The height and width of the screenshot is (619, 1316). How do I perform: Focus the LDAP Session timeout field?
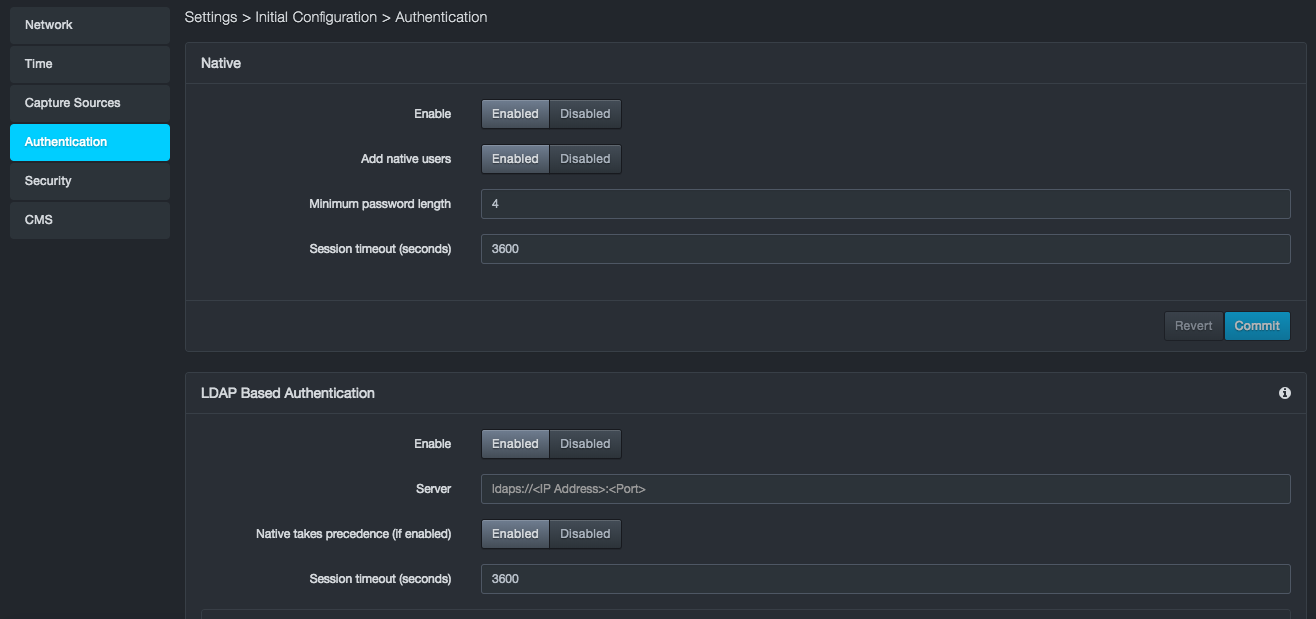[885, 579]
